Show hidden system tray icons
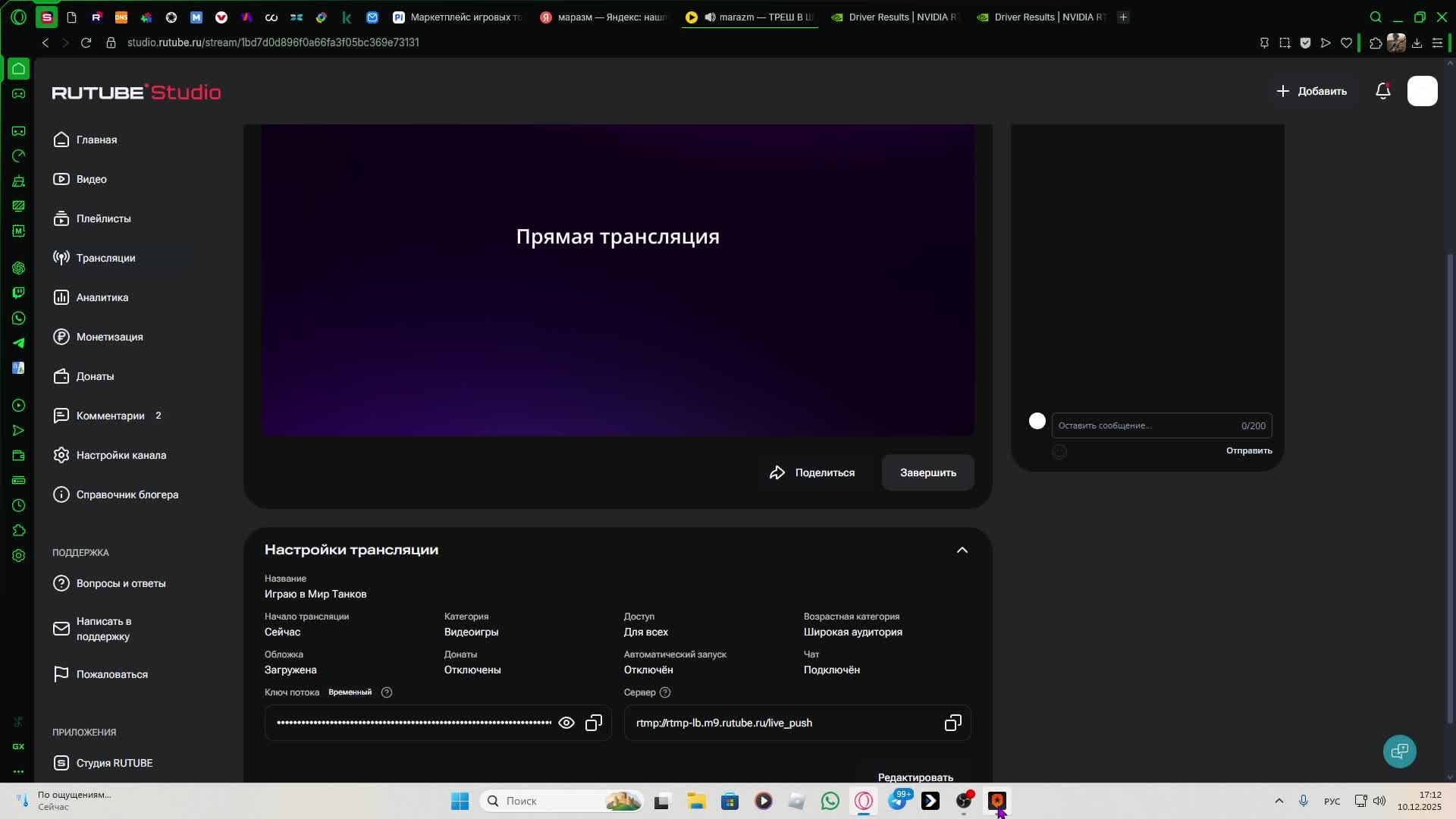The image size is (1456, 819). point(1279,801)
